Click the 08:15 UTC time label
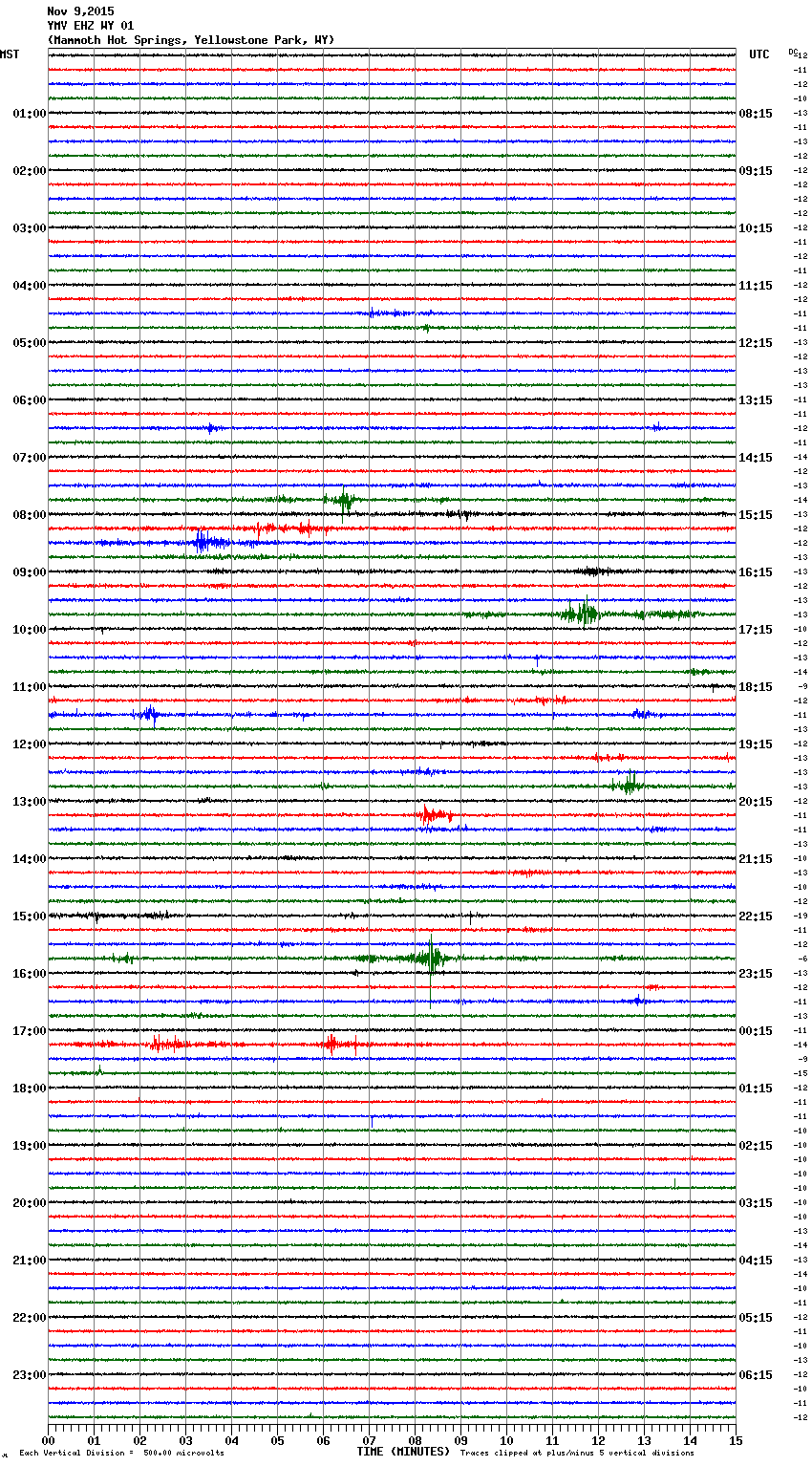Image resolution: width=812 pixels, height=1466 pixels. tap(756, 114)
